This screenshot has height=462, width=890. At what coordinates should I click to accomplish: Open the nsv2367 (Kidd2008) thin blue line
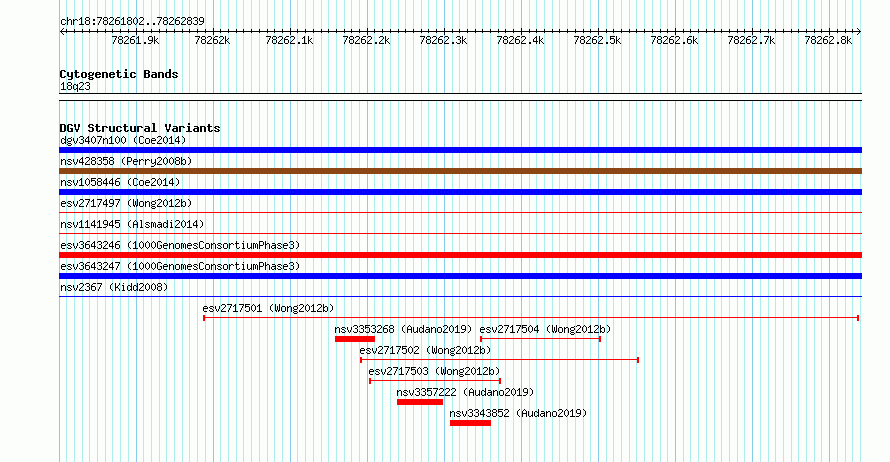tap(460, 297)
